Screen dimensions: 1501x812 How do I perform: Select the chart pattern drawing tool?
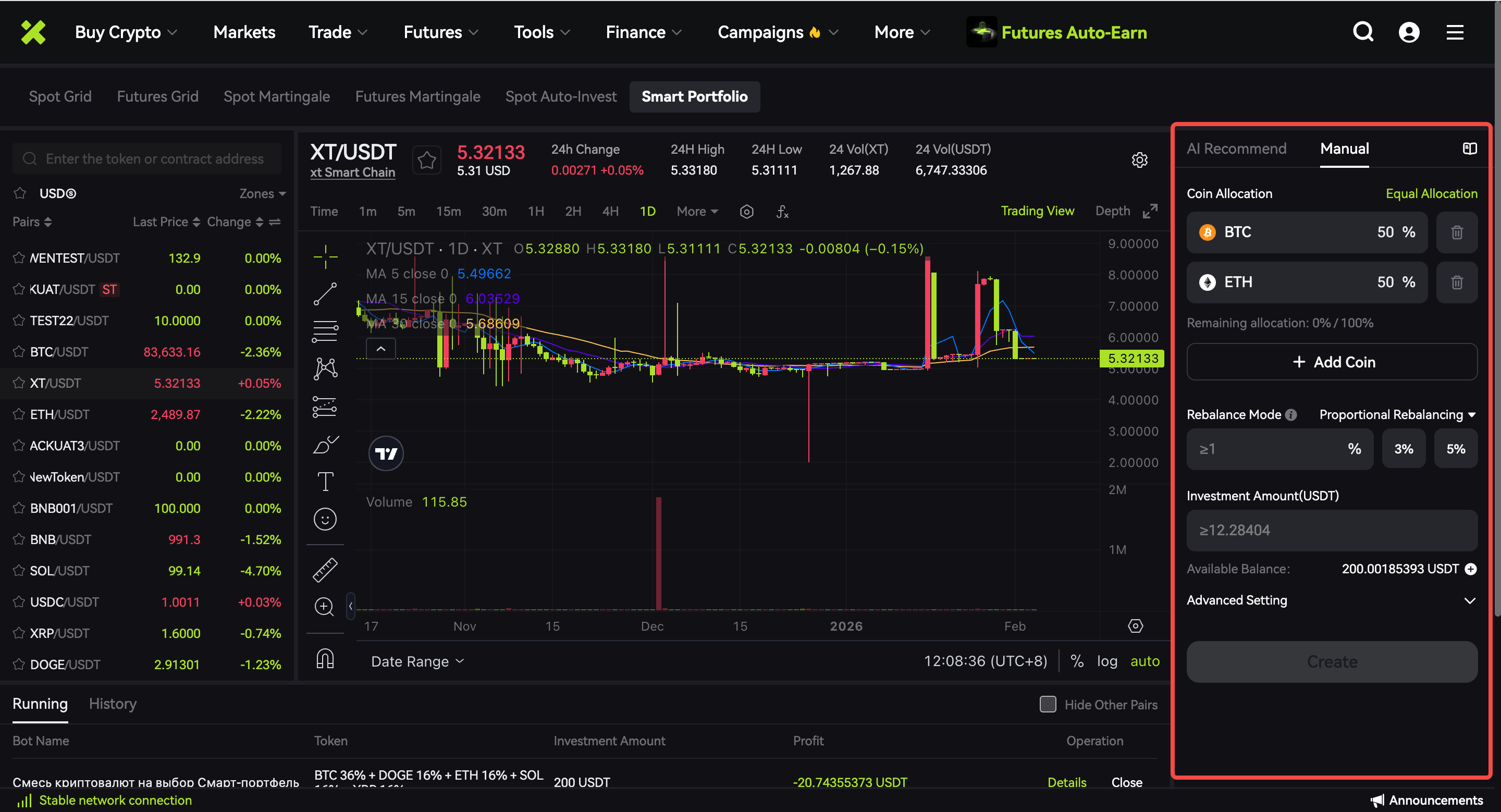325,368
